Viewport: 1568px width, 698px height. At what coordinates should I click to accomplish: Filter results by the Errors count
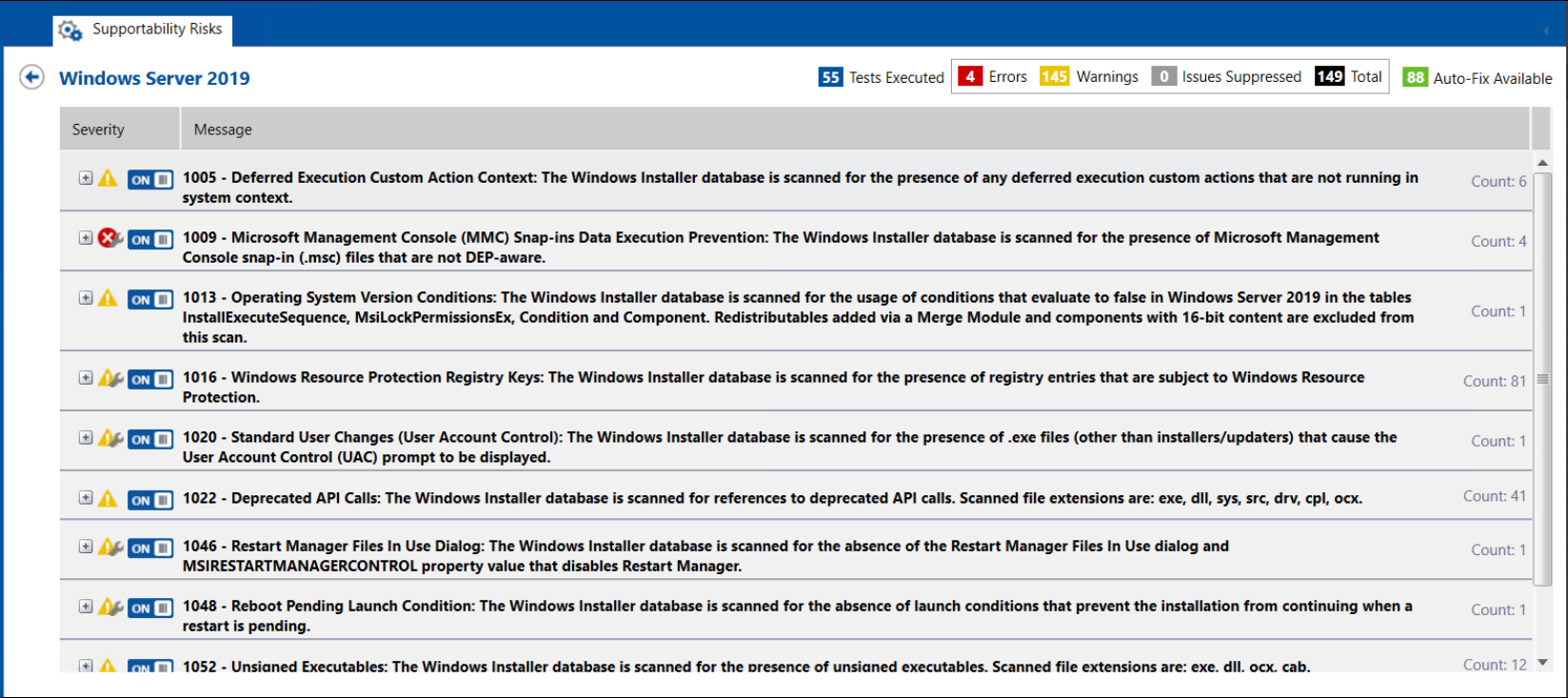[x=993, y=76]
